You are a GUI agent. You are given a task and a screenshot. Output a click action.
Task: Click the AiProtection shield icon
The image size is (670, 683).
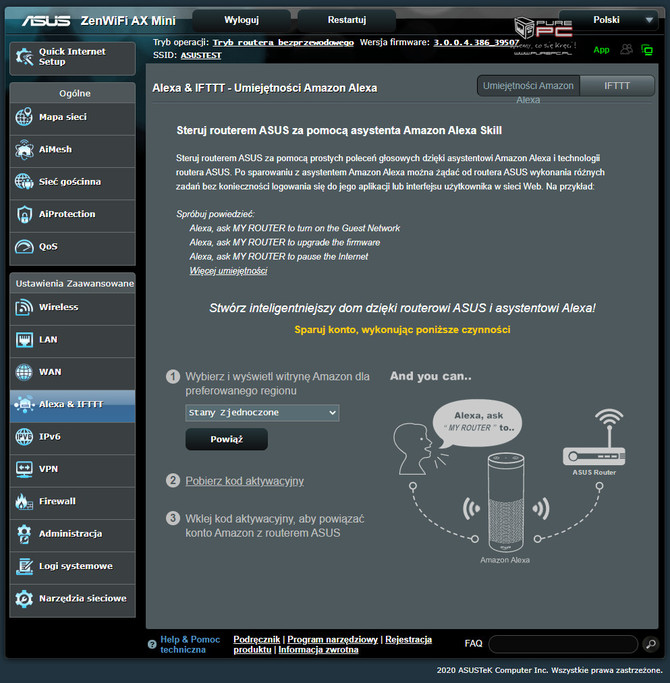pyautogui.click(x=24, y=214)
